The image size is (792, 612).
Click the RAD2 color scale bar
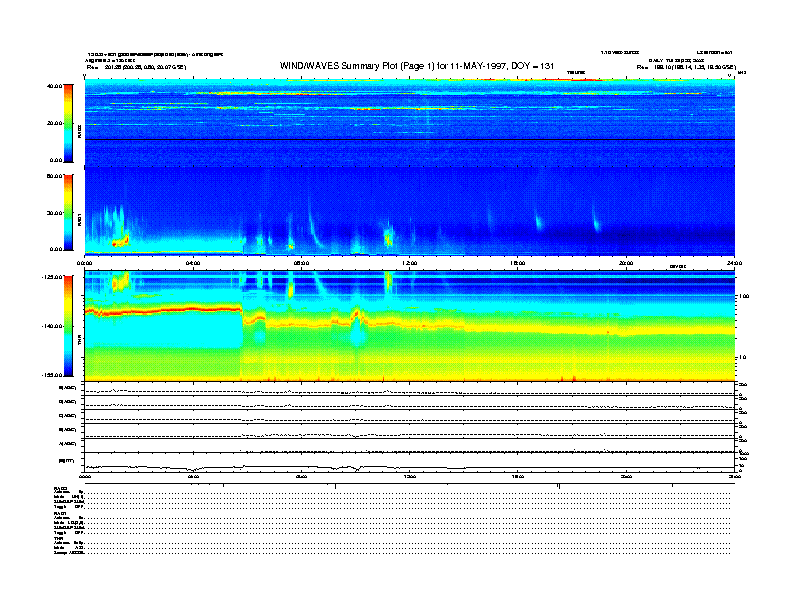click(69, 122)
